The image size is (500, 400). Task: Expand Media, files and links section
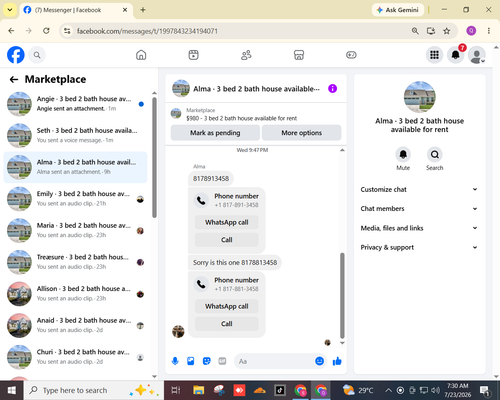(419, 228)
